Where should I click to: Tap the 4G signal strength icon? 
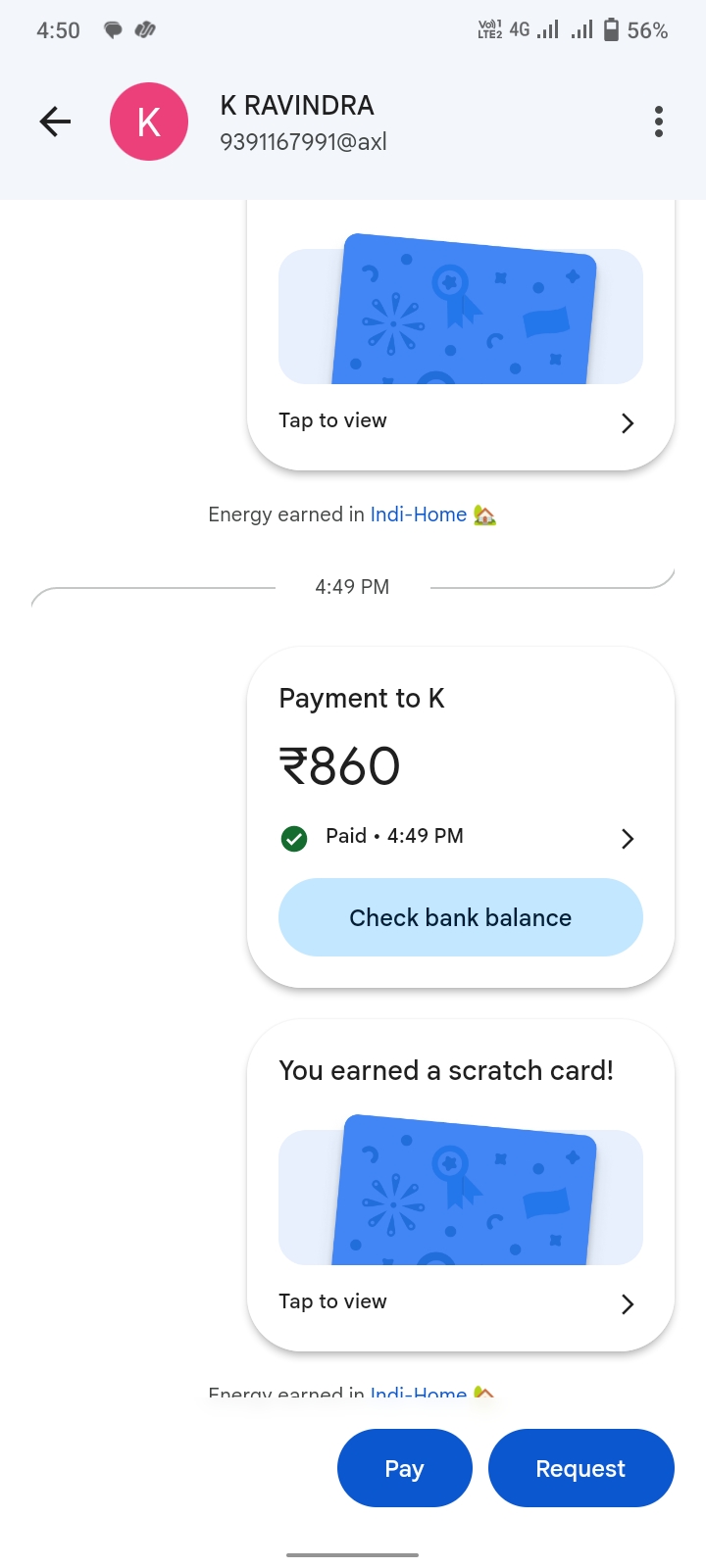(x=548, y=29)
